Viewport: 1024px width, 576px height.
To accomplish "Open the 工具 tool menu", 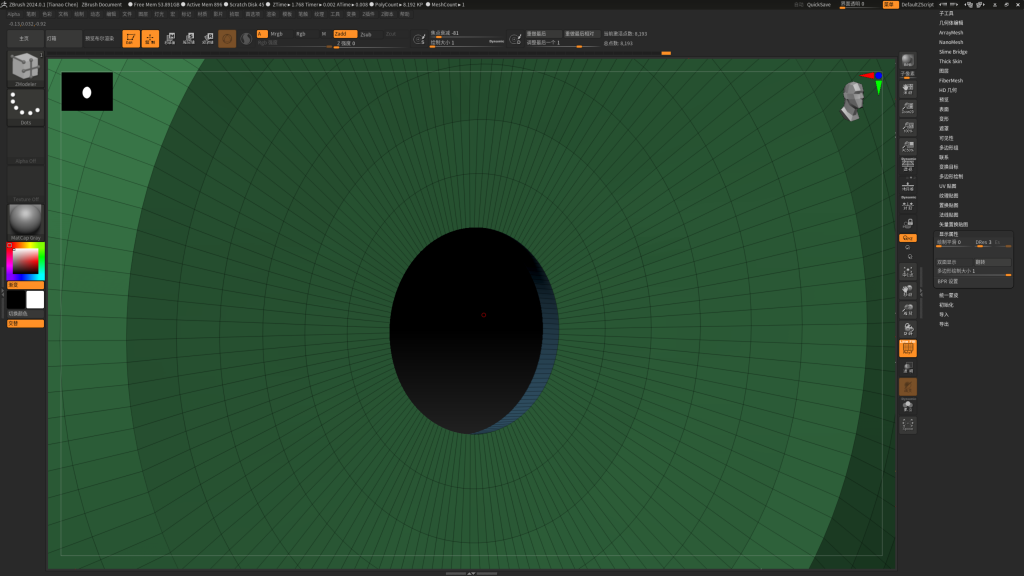I will click(335, 14).
